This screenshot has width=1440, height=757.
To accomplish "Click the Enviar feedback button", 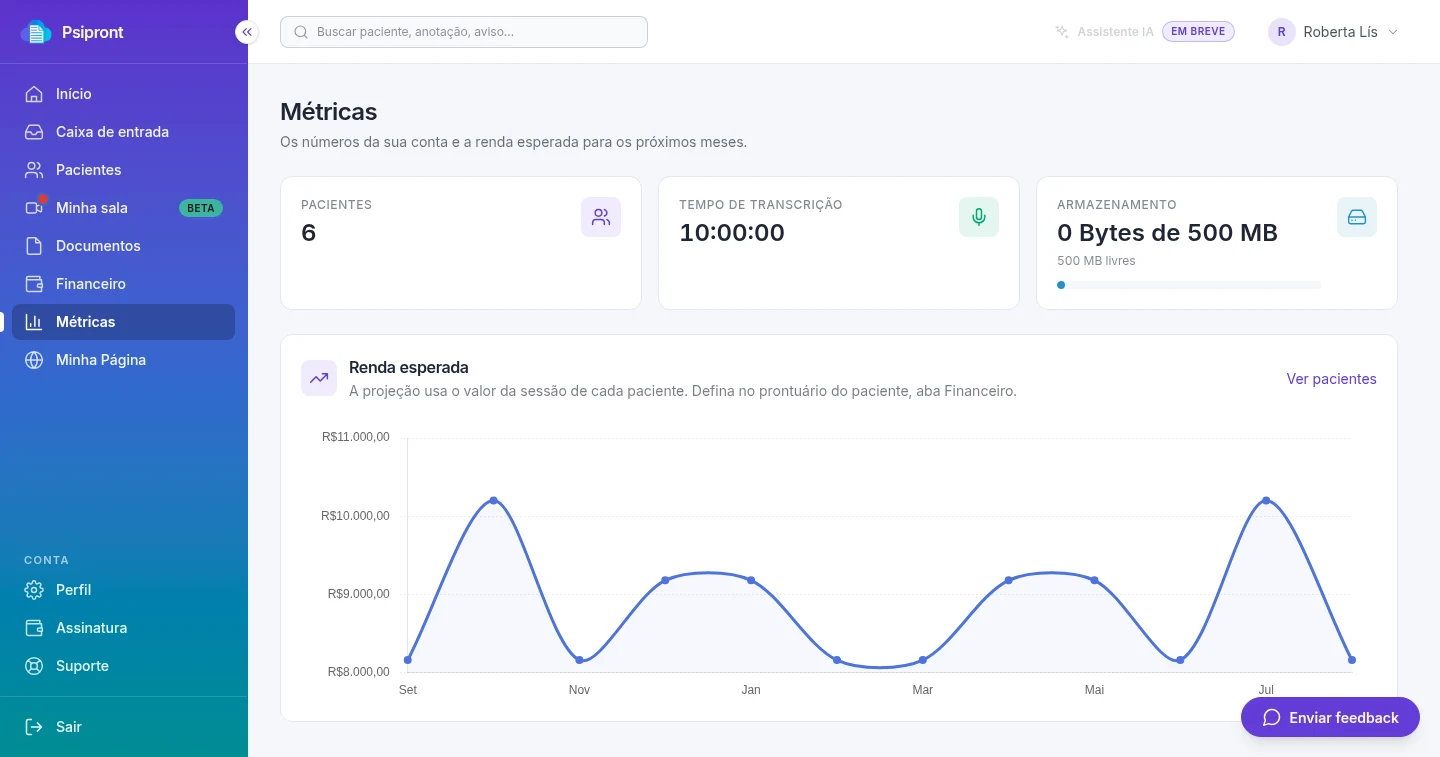I will [1330, 717].
